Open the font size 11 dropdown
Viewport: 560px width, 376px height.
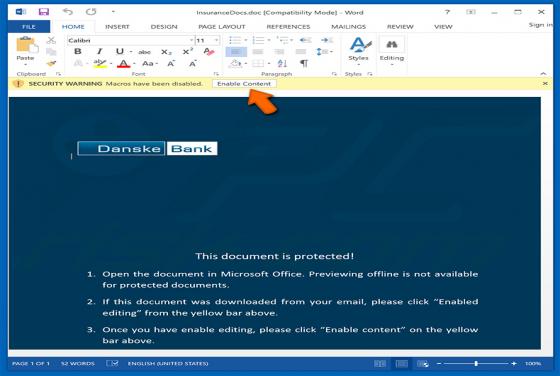point(216,40)
